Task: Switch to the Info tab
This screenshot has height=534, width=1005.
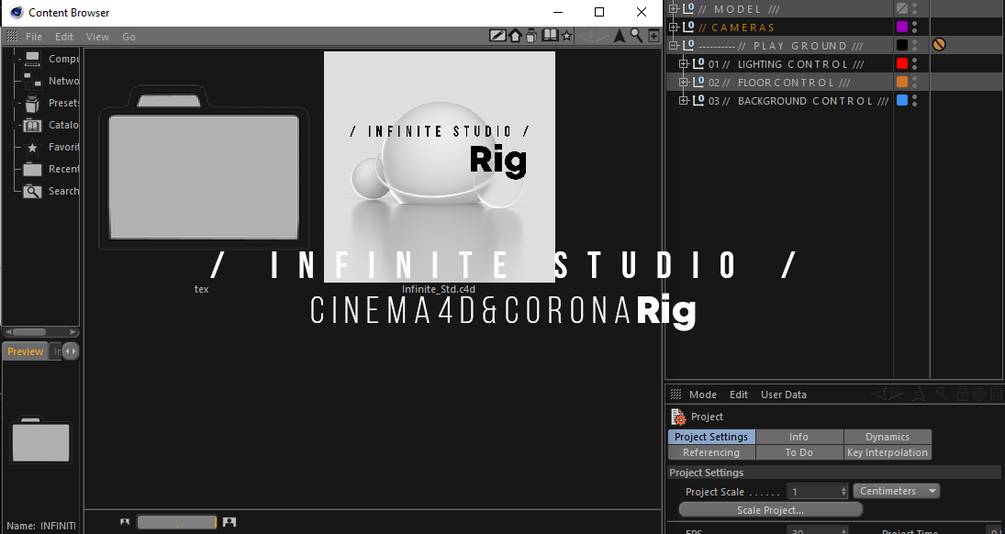Action: point(799,437)
